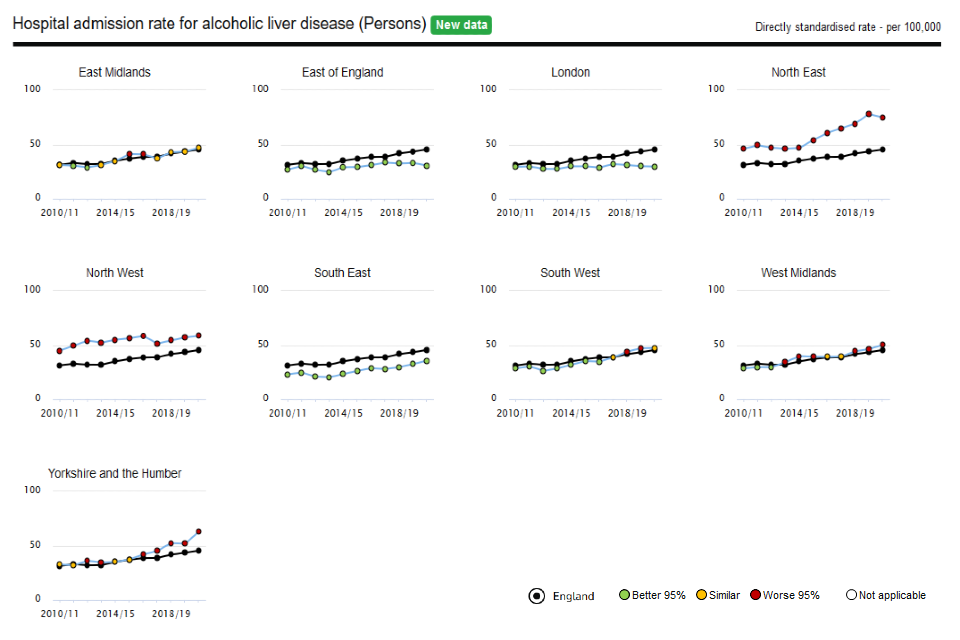Click the highest red point in North East chart
960x640 pixels.
click(869, 114)
